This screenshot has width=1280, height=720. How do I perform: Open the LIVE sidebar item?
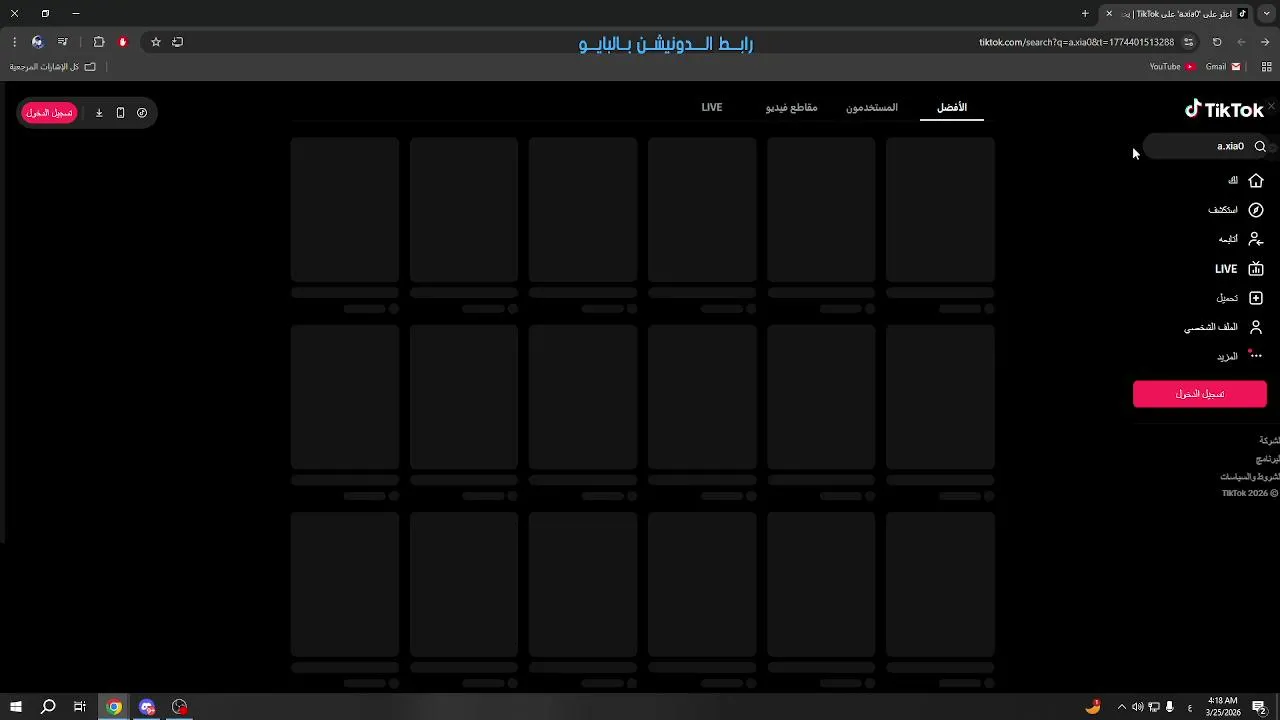tap(1239, 269)
